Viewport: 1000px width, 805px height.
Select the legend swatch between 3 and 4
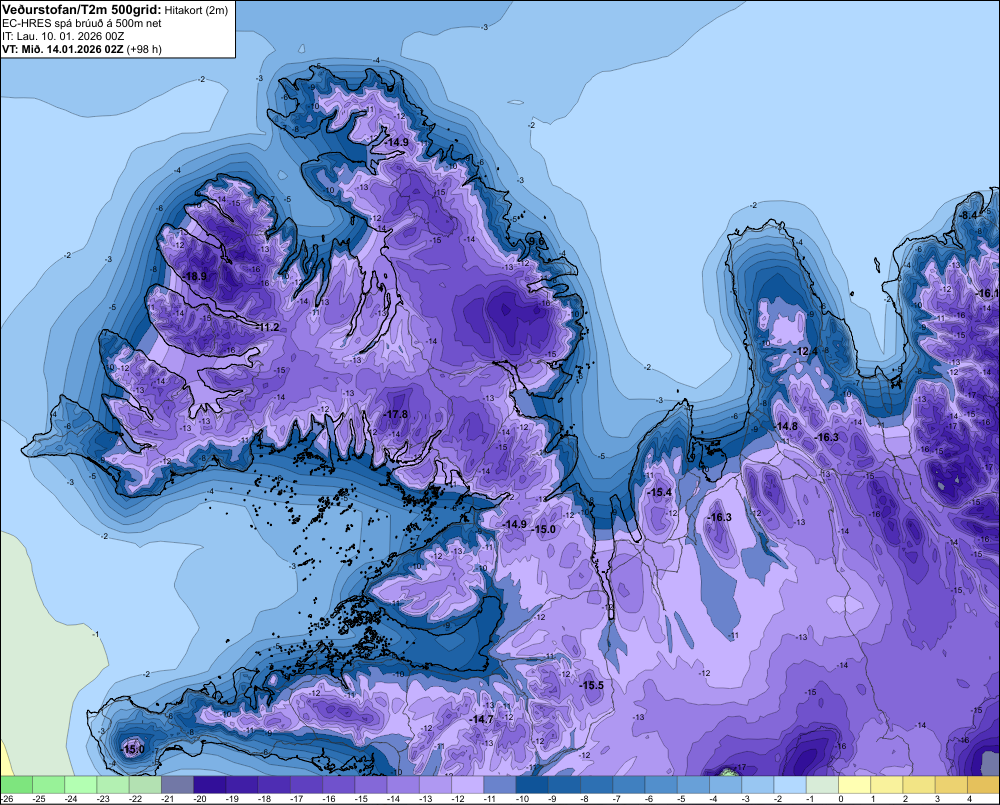(952, 785)
